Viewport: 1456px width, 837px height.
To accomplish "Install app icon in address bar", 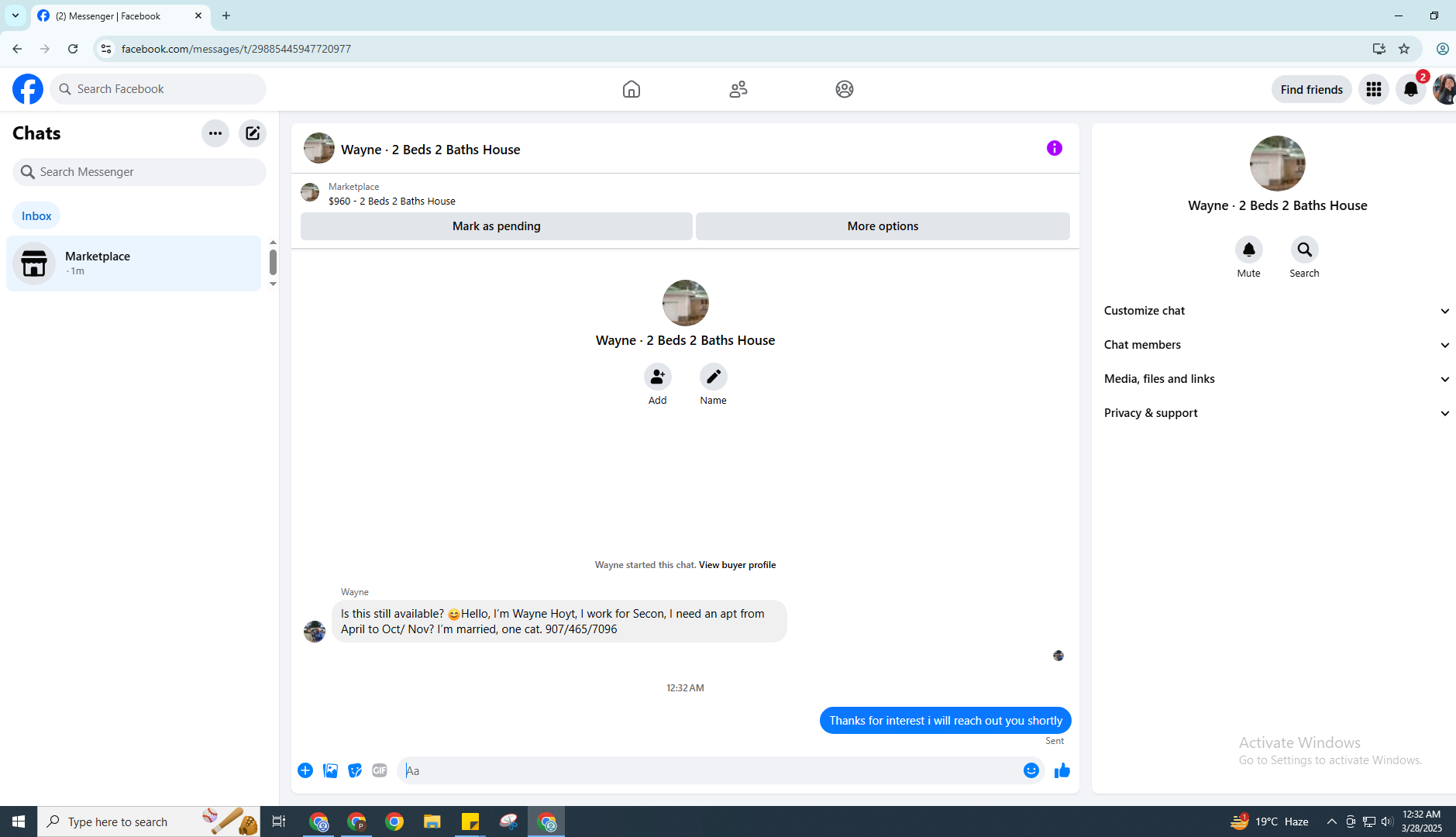I will (x=1379, y=49).
